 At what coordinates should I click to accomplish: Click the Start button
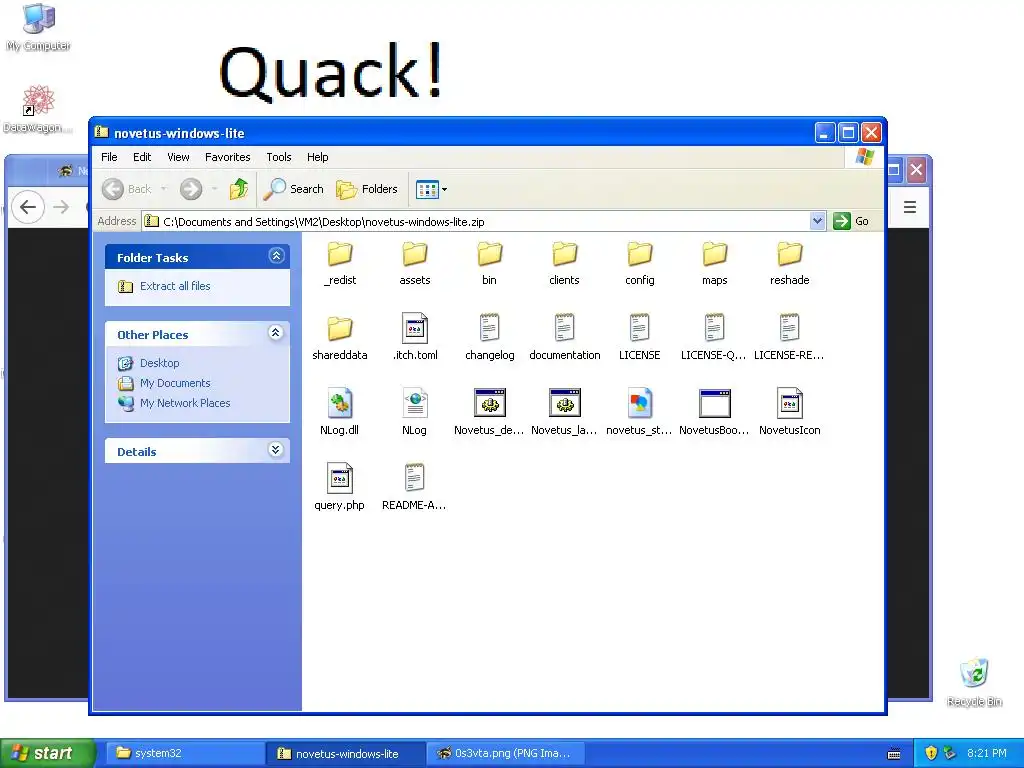tap(48, 753)
